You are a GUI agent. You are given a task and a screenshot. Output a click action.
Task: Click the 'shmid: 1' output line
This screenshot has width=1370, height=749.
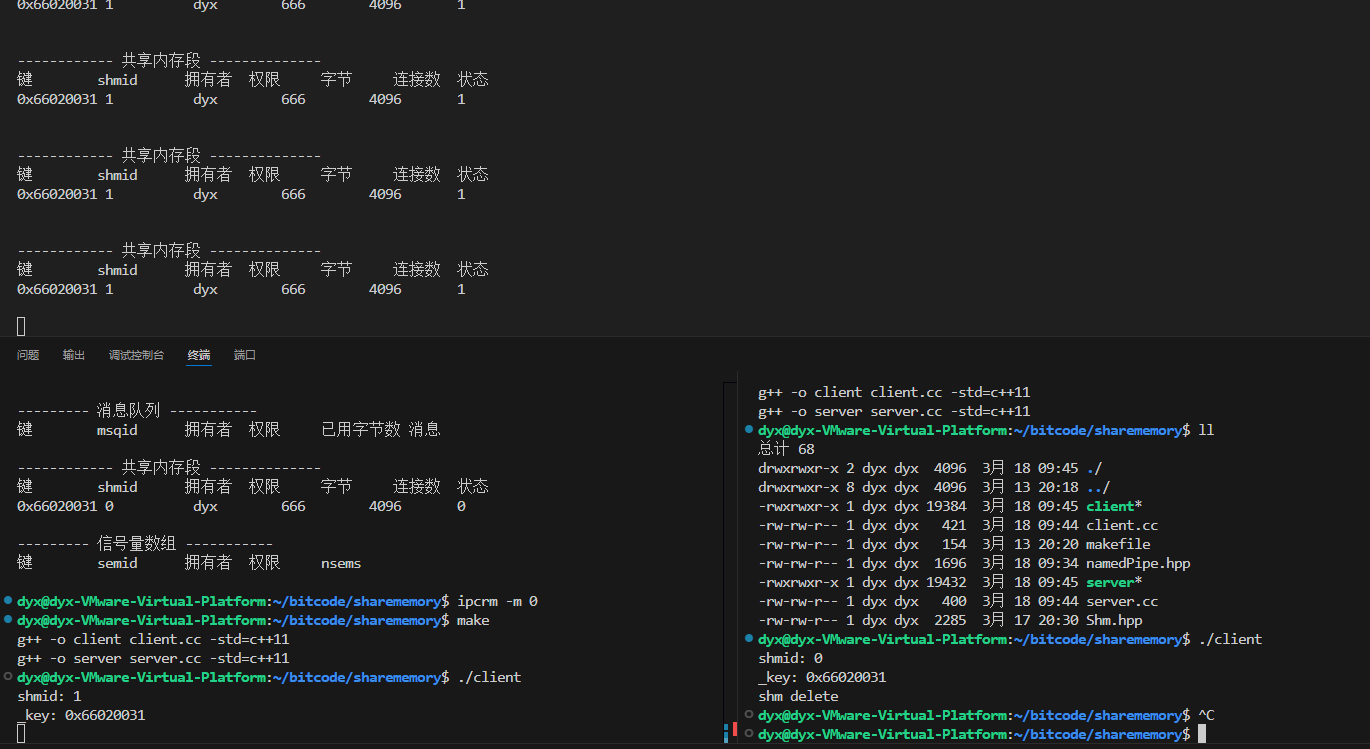(49, 696)
